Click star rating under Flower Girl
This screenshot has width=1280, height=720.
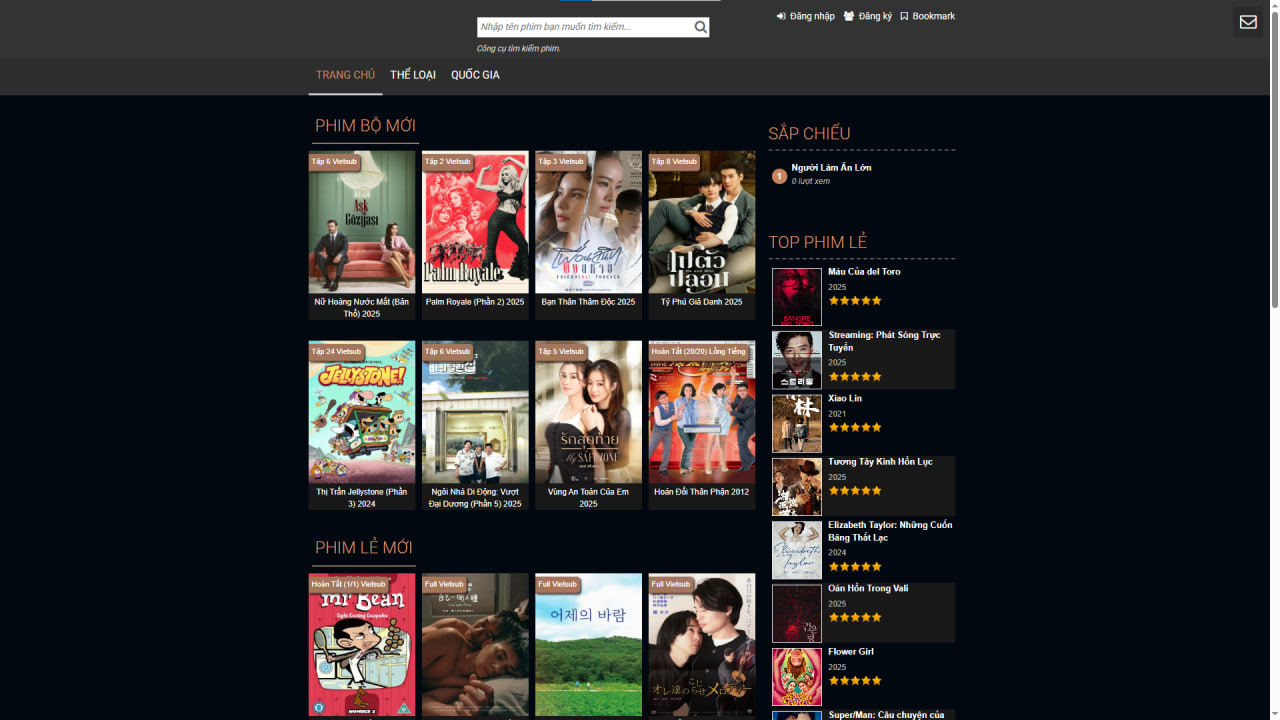pyautogui.click(x=855, y=680)
